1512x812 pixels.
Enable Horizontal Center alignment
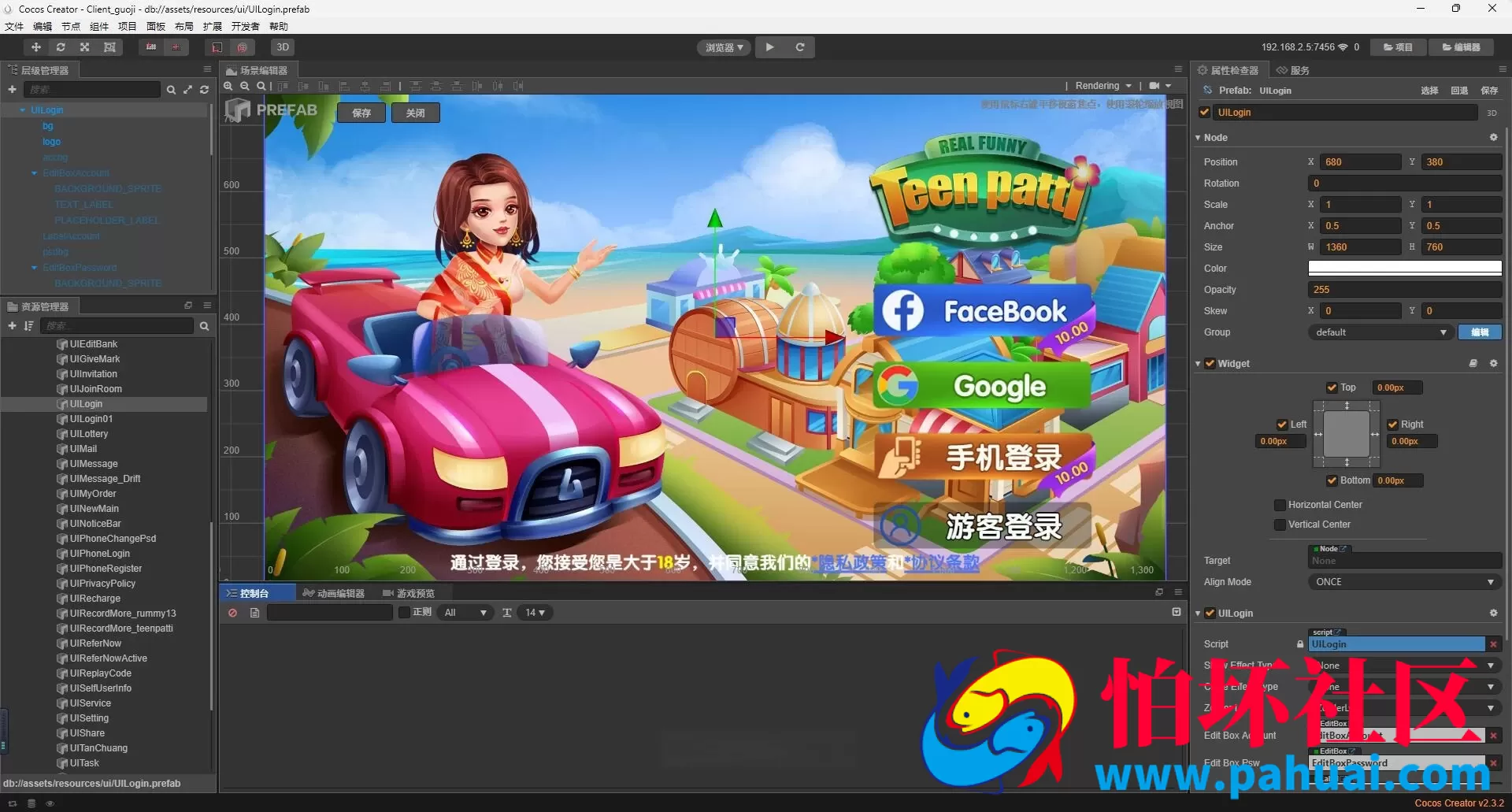[1280, 505]
